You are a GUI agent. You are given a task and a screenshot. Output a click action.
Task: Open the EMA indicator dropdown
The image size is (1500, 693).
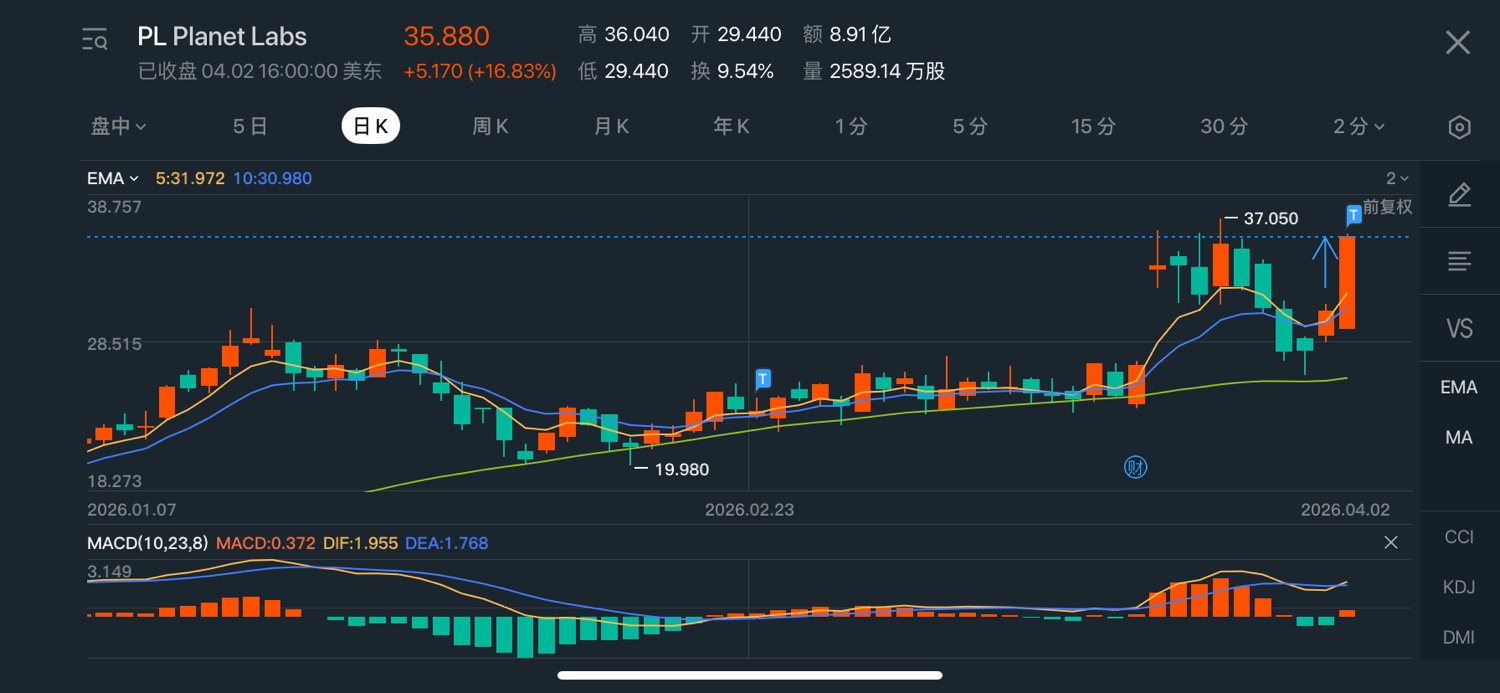[112, 179]
